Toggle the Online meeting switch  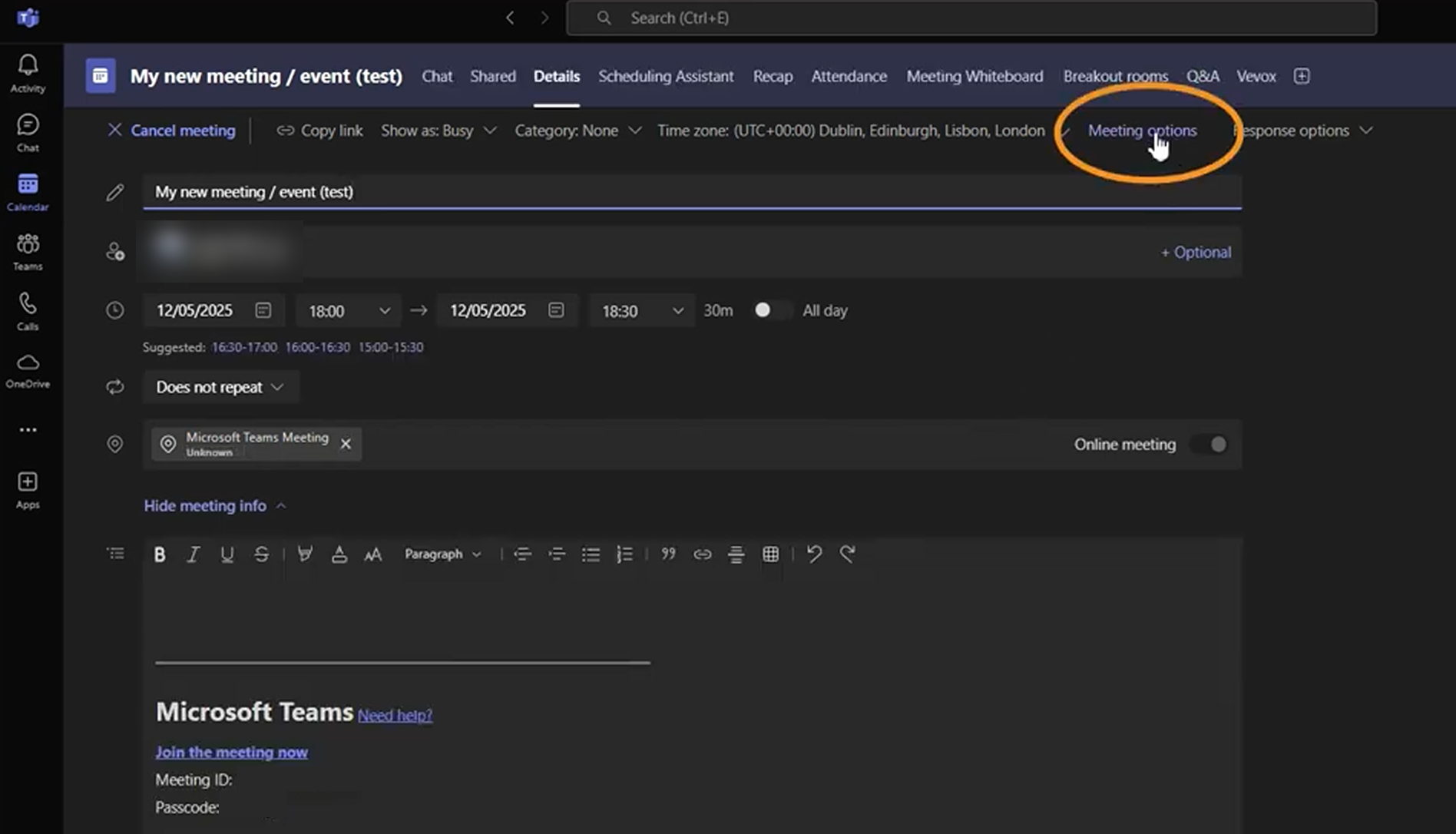pyautogui.click(x=1209, y=445)
